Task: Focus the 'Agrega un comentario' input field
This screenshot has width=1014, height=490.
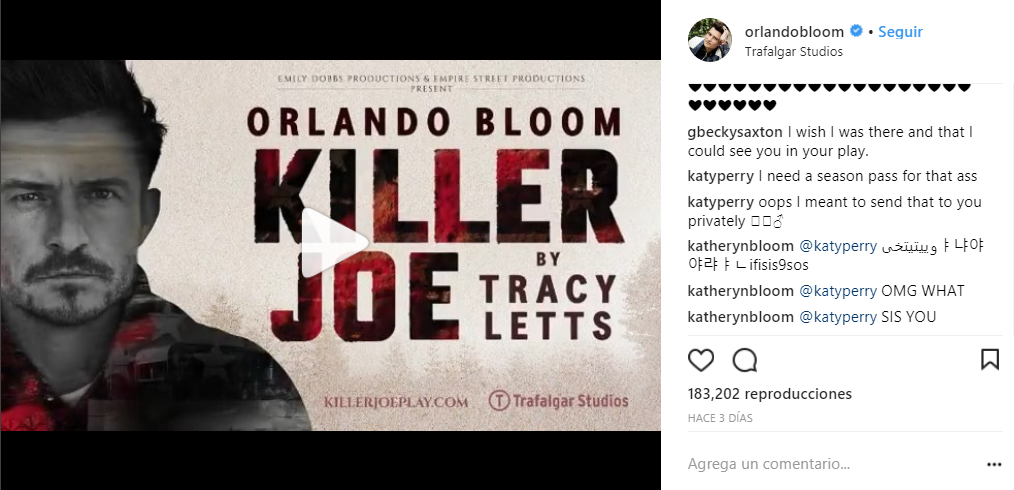Action: [x=830, y=464]
